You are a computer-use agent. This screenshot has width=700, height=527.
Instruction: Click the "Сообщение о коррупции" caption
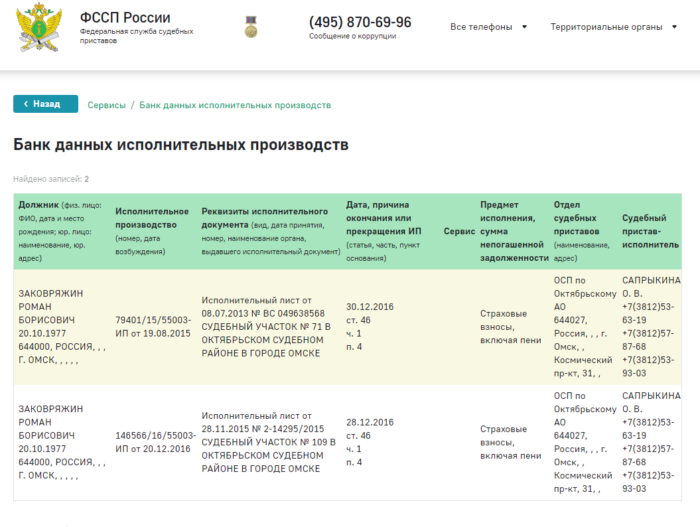coord(352,36)
